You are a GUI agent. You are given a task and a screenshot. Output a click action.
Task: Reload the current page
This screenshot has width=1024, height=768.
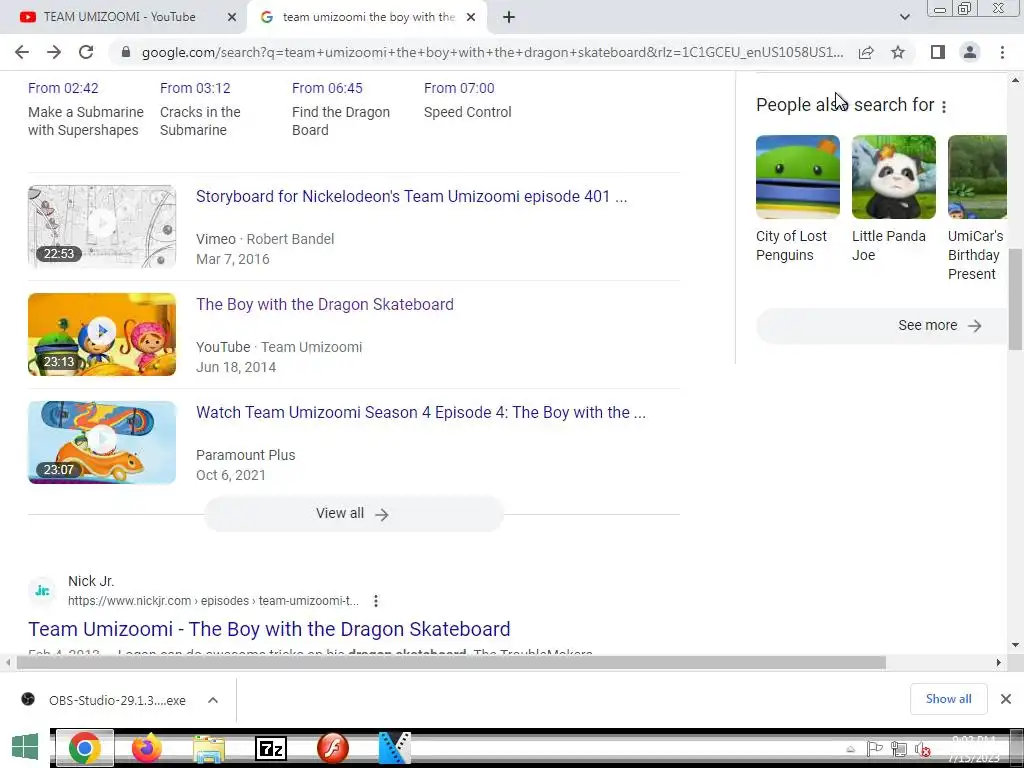click(x=86, y=52)
